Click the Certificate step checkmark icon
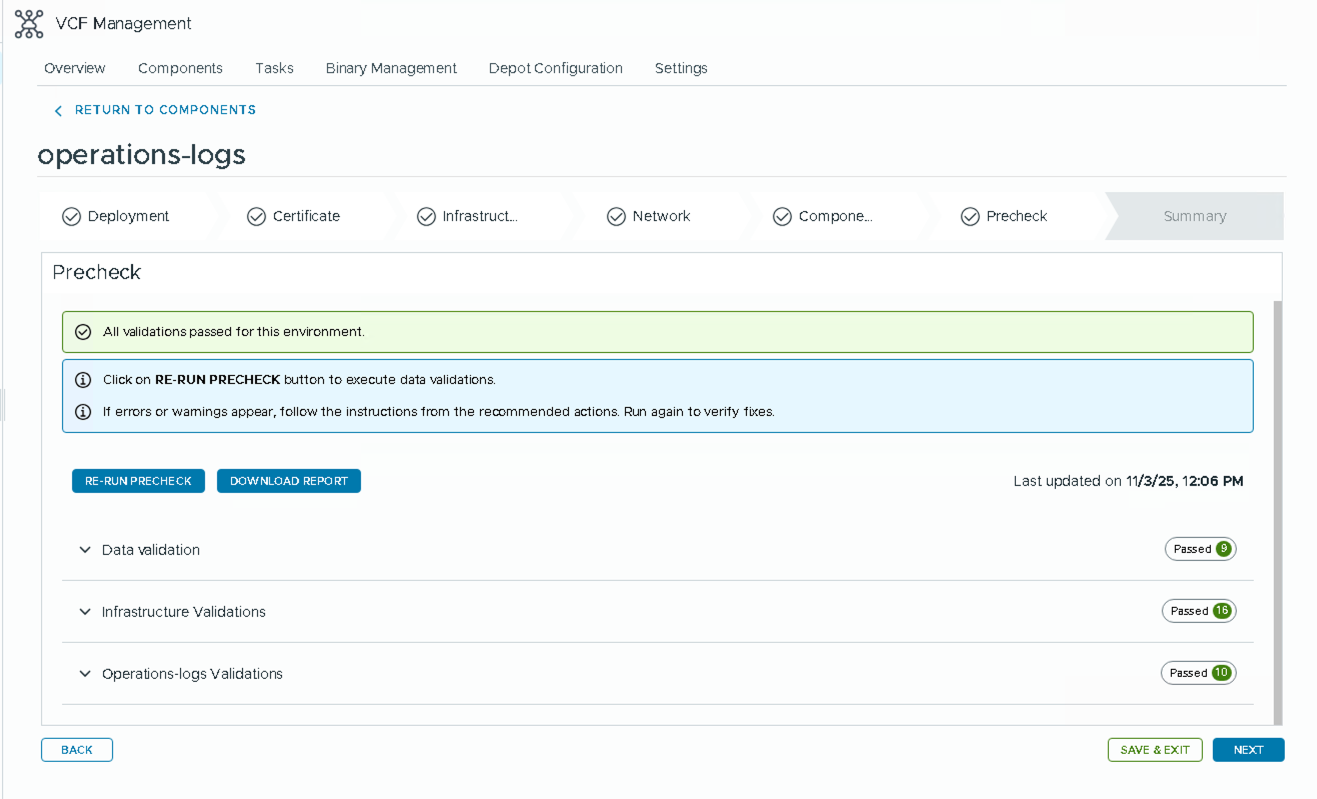1317x799 pixels. (x=256, y=217)
